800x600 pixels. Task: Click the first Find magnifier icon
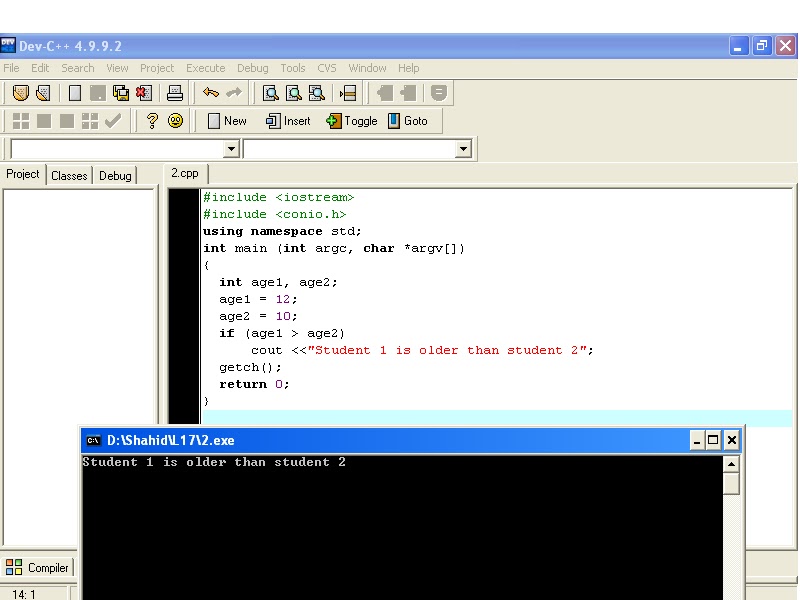point(270,93)
